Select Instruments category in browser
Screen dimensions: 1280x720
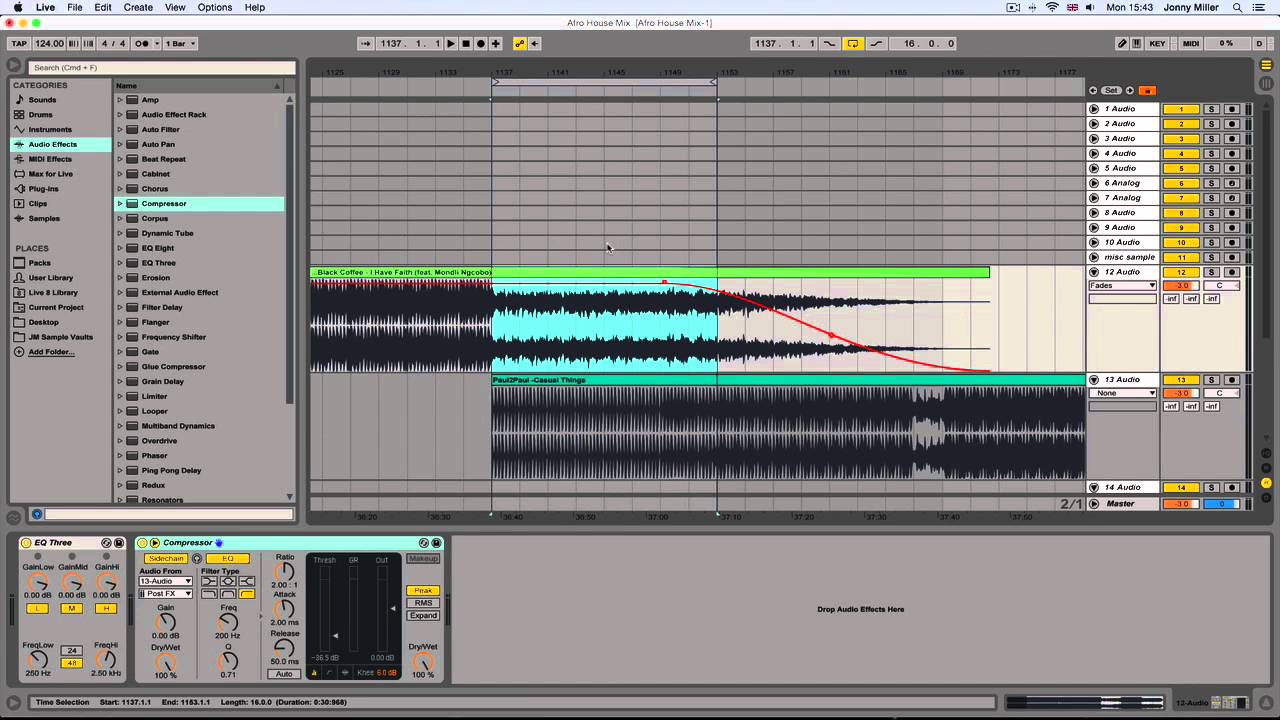coord(50,129)
